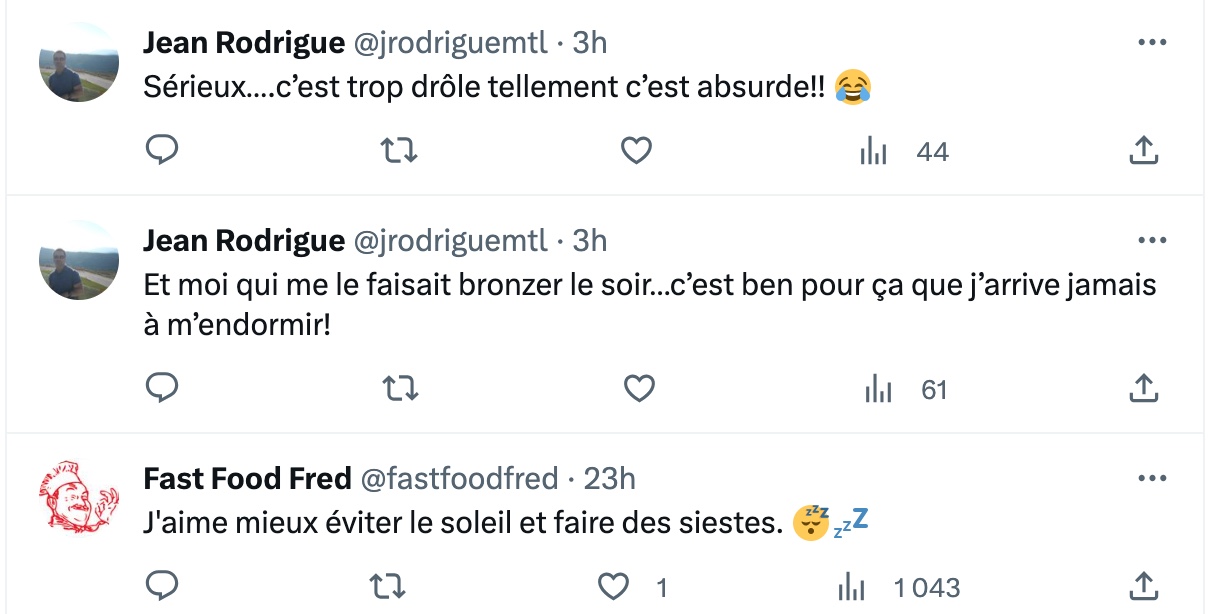1208x614 pixels.
Task: Reply to the 'bronzer le soir' tweet
Action: pos(162,388)
